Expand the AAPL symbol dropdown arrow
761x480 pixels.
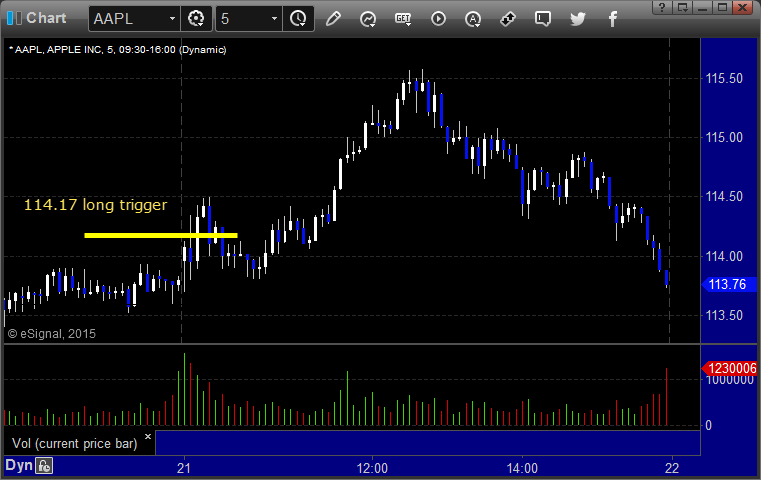pos(172,19)
